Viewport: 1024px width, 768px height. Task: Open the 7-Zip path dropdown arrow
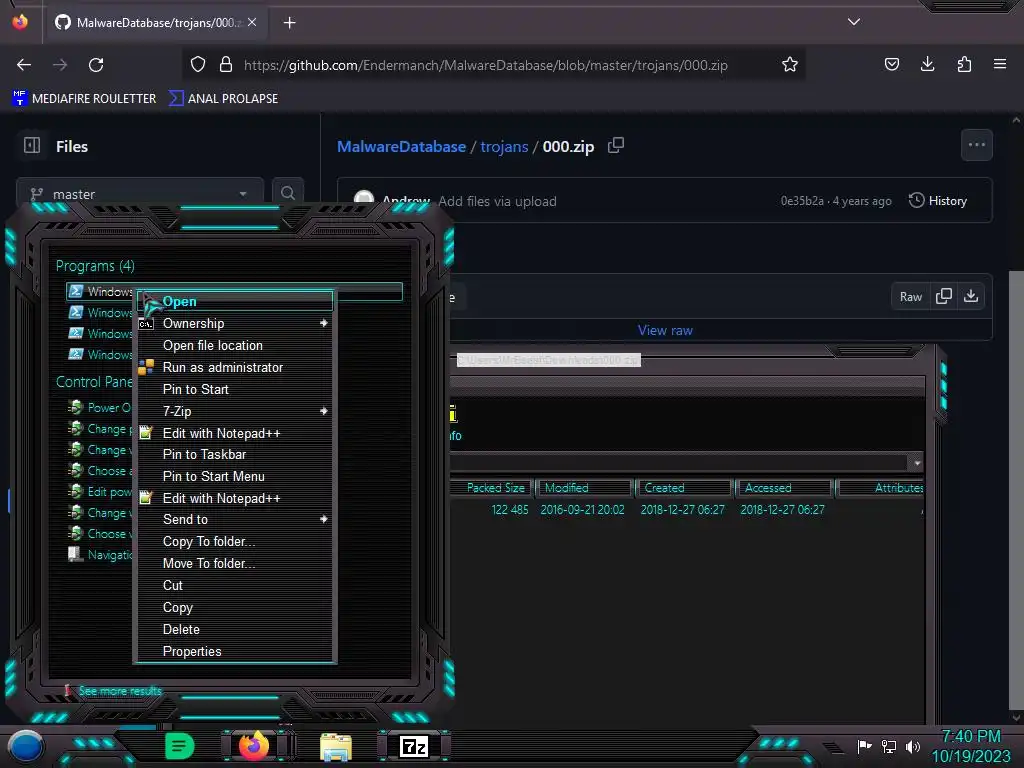pos(917,463)
